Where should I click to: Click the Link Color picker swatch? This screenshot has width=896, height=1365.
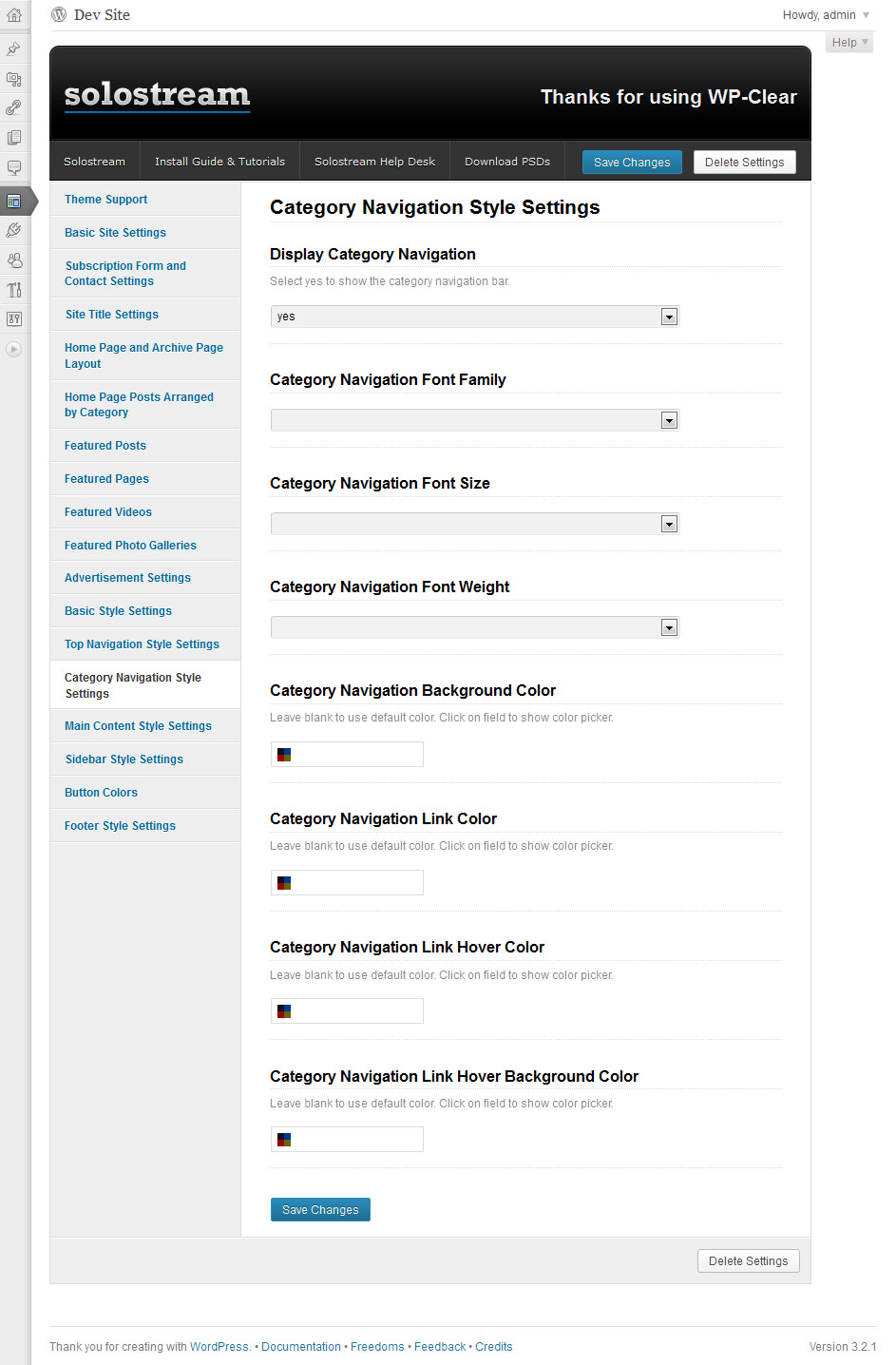(283, 883)
